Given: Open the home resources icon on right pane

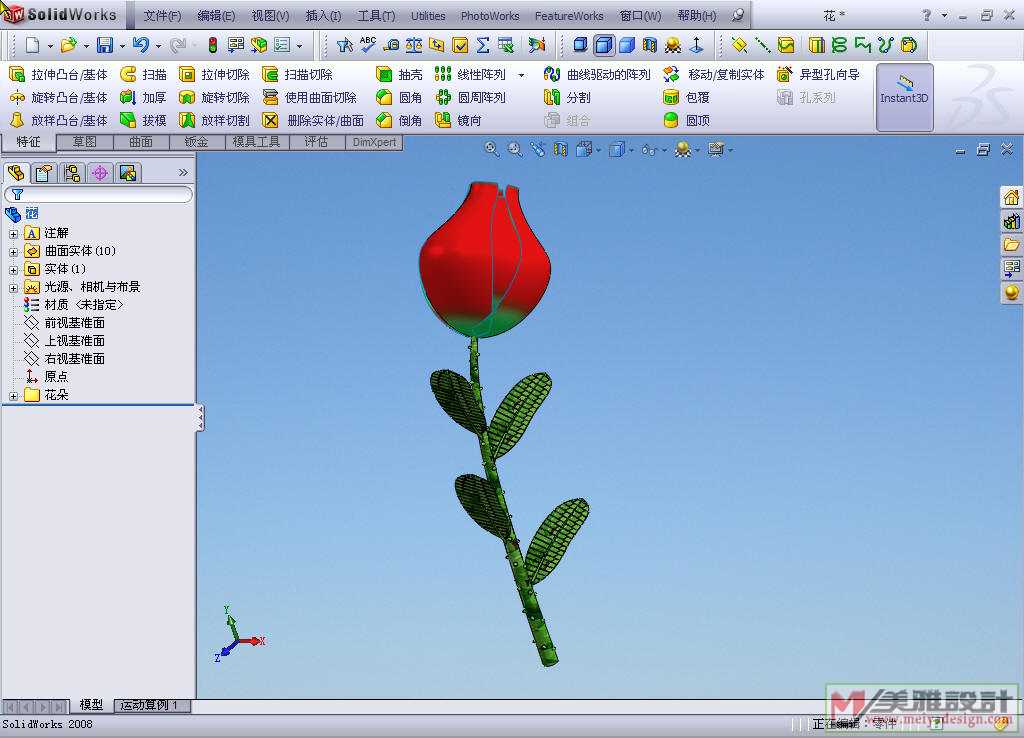Looking at the screenshot, I should click(x=1012, y=197).
